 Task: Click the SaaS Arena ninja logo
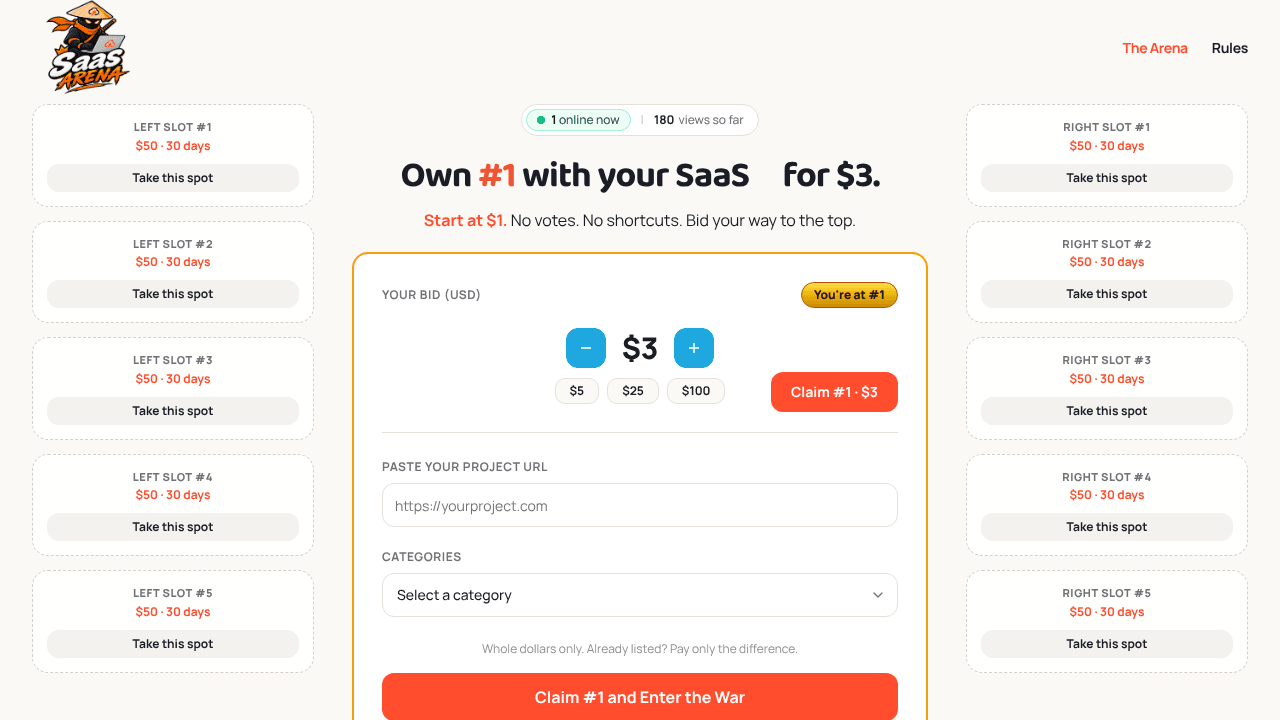88,48
